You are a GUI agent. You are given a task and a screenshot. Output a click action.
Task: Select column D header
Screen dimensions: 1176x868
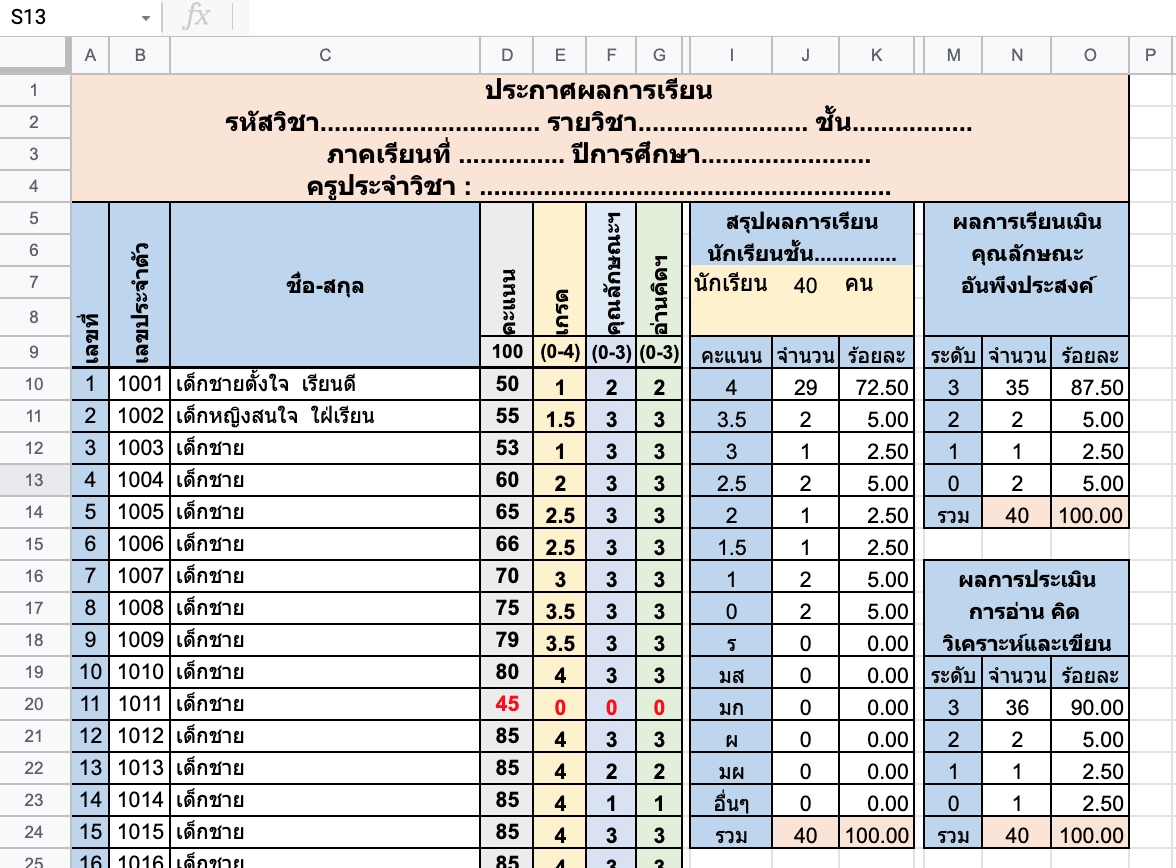[507, 55]
